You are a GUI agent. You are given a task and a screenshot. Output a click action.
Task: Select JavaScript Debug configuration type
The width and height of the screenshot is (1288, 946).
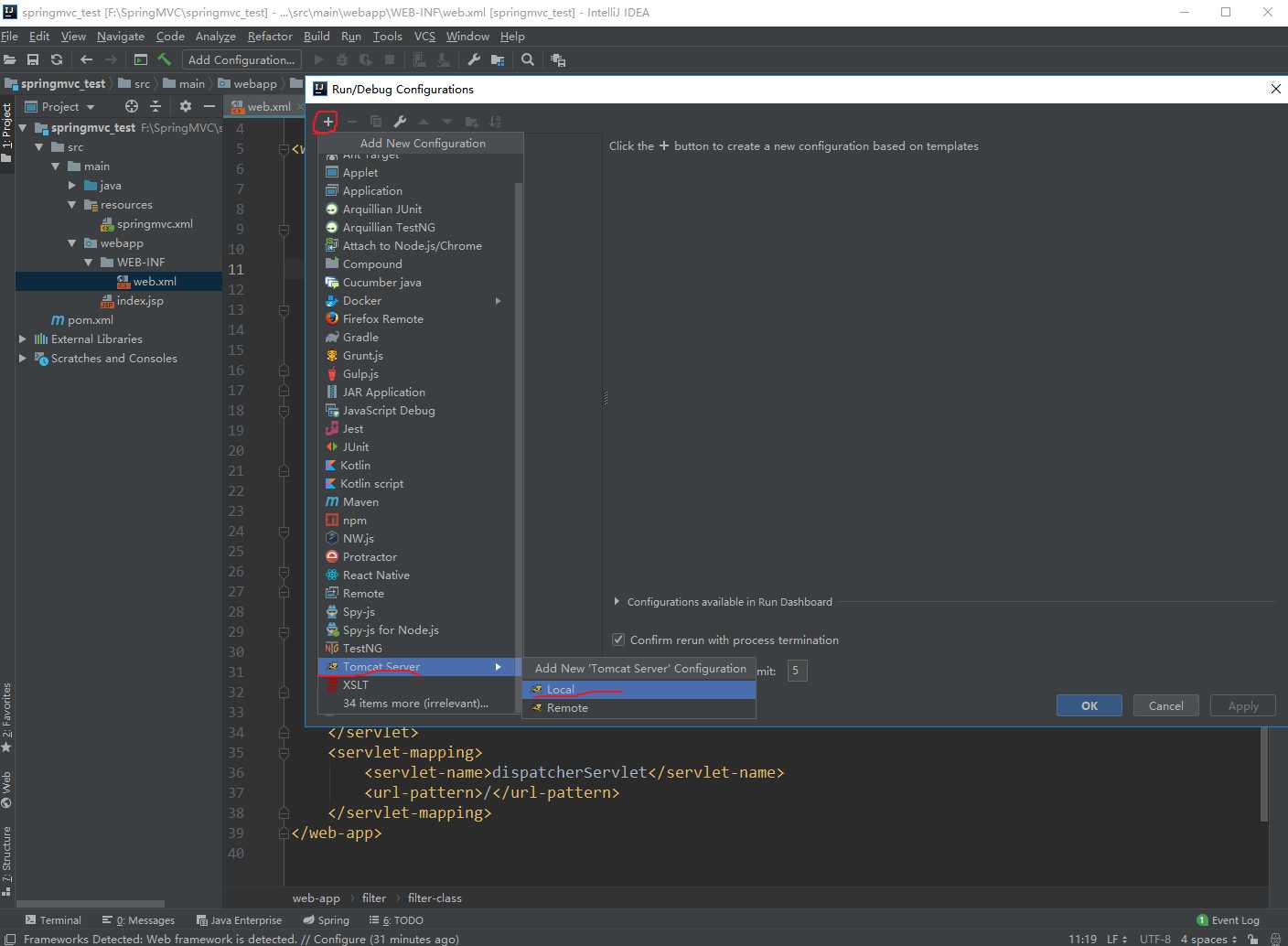[x=416, y=411]
